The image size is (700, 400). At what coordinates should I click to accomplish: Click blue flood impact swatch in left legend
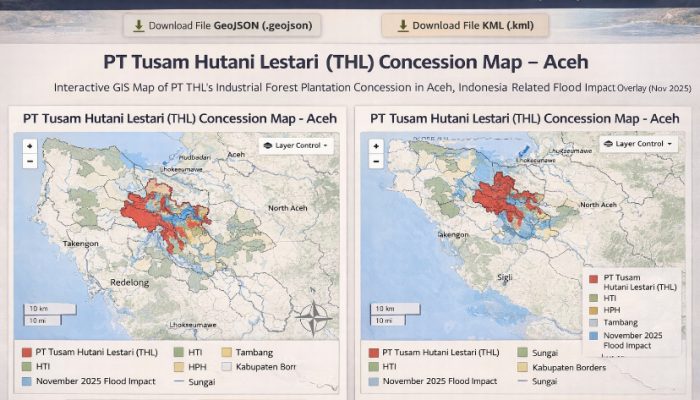tap(27, 381)
